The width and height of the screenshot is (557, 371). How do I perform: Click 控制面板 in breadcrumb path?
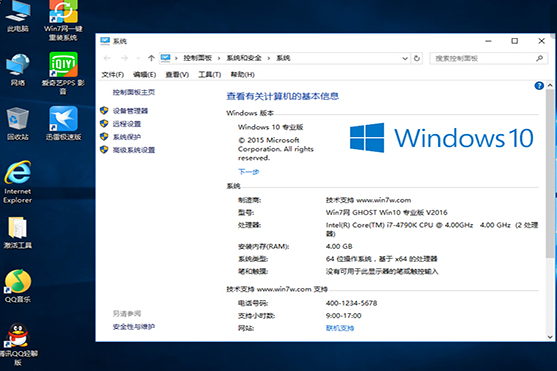(x=198, y=58)
